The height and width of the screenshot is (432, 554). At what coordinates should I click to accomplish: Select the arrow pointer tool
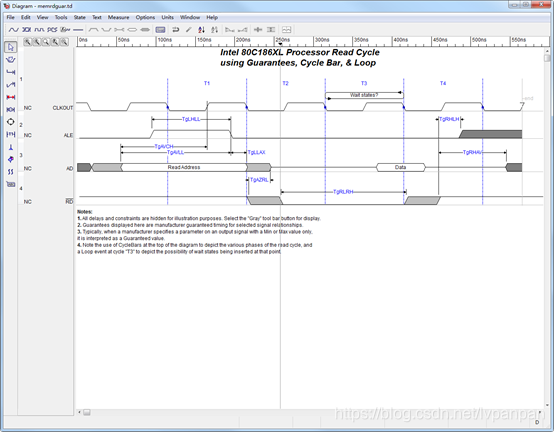tap(11, 47)
